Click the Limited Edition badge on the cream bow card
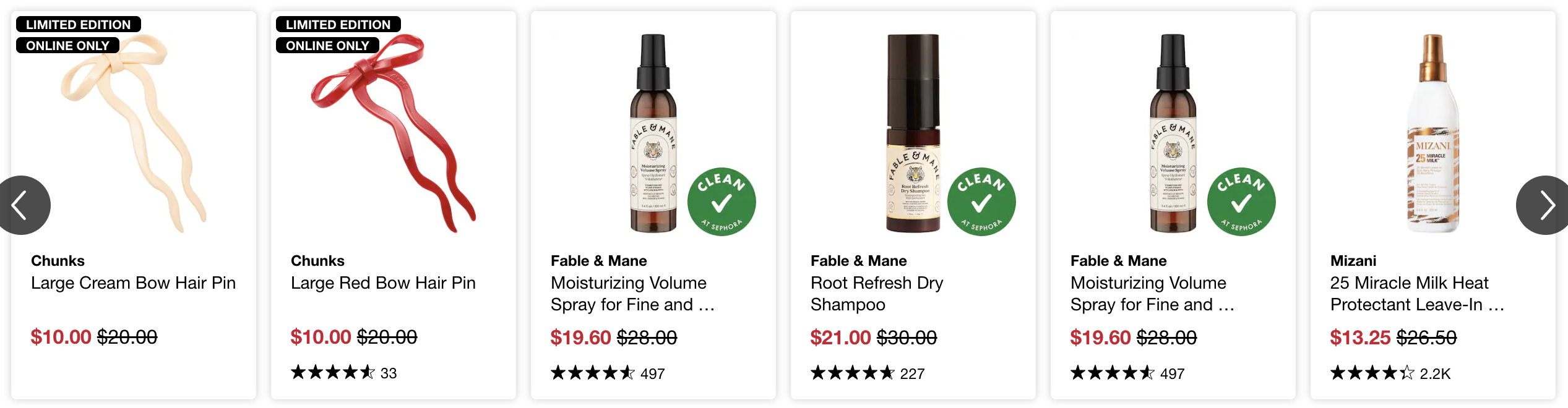 coord(79,25)
